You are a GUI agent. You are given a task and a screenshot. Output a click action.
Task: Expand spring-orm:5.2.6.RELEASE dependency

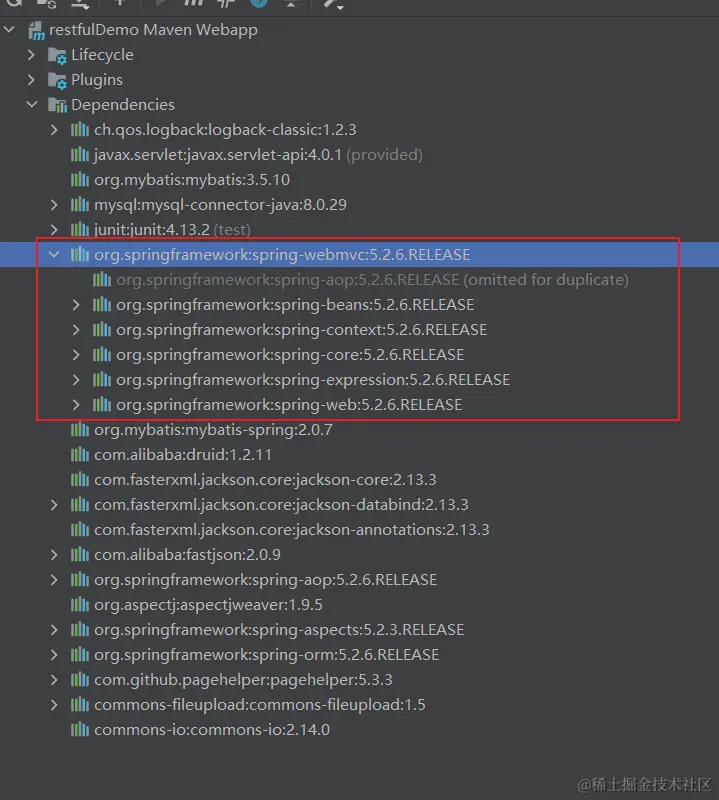pyautogui.click(x=54, y=655)
